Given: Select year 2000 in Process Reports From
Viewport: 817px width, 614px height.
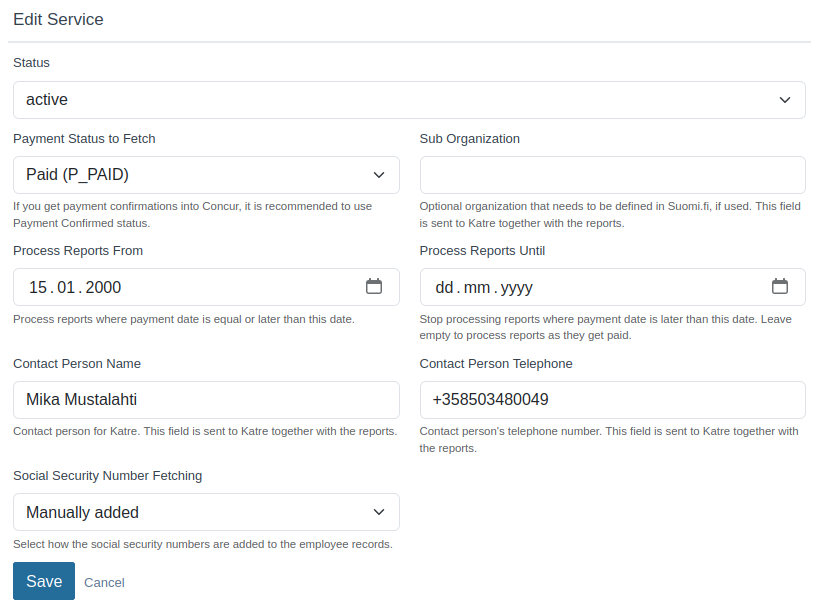Looking at the screenshot, I should (x=103, y=288).
